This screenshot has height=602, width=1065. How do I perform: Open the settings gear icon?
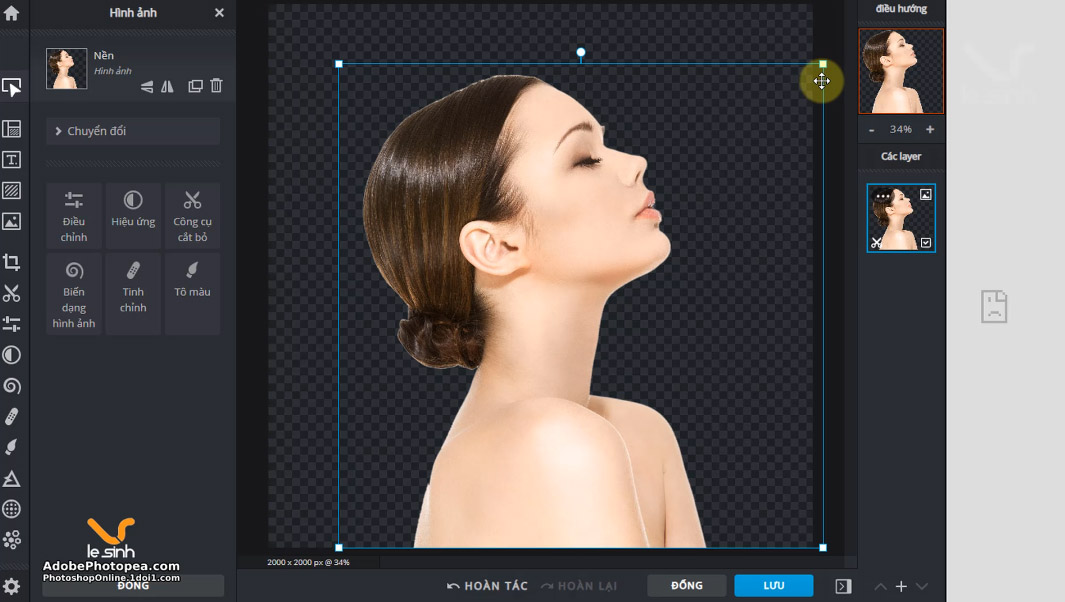(x=12, y=586)
